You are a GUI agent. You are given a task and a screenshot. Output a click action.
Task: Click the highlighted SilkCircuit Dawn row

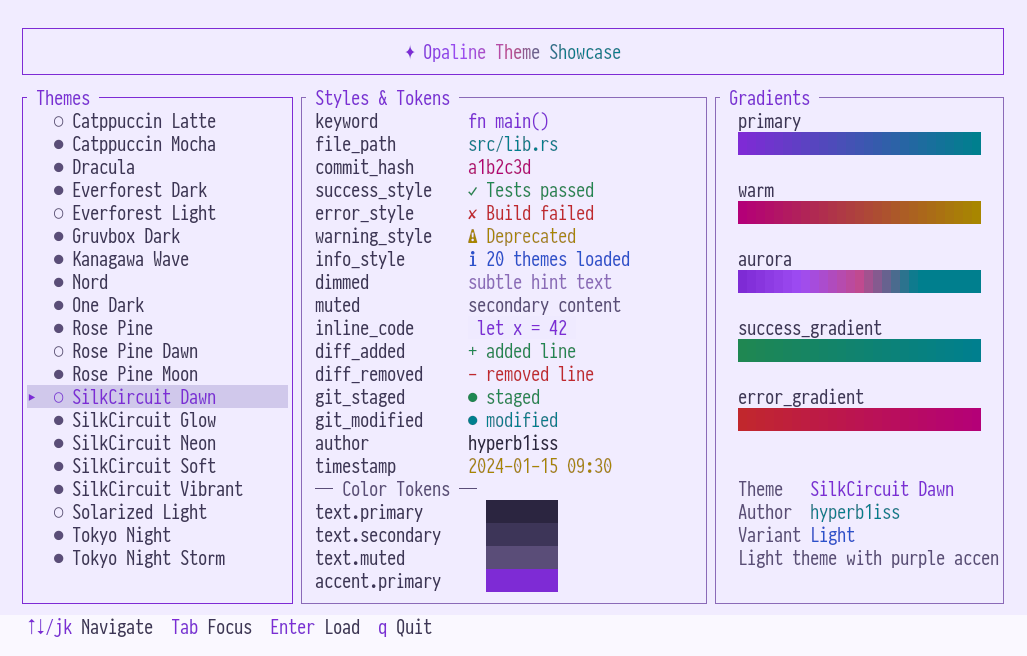pyautogui.click(x=157, y=397)
